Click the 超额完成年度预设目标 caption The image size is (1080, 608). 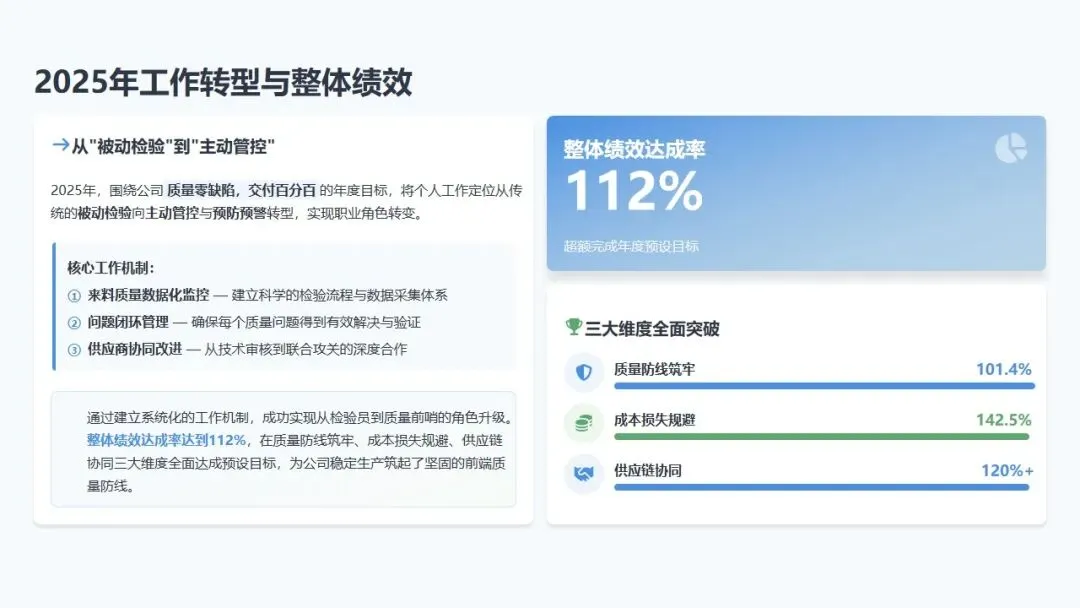[631, 246]
